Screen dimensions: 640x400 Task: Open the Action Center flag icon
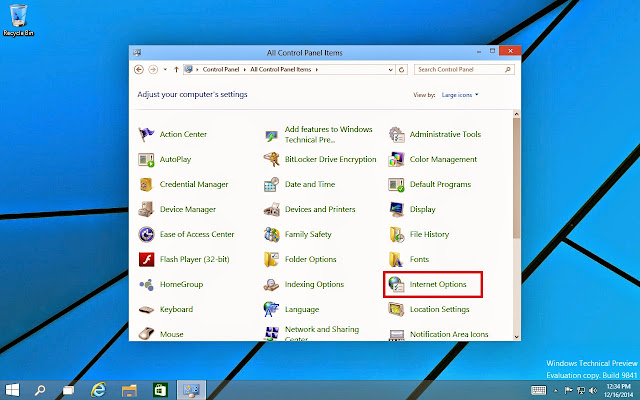click(146, 134)
